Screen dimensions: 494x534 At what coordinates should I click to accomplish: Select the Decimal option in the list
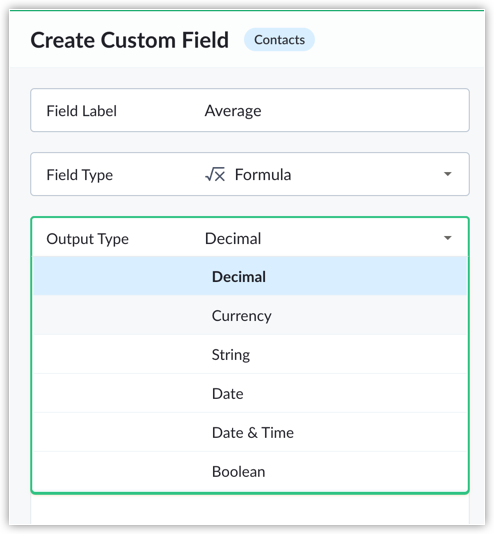tap(250, 276)
